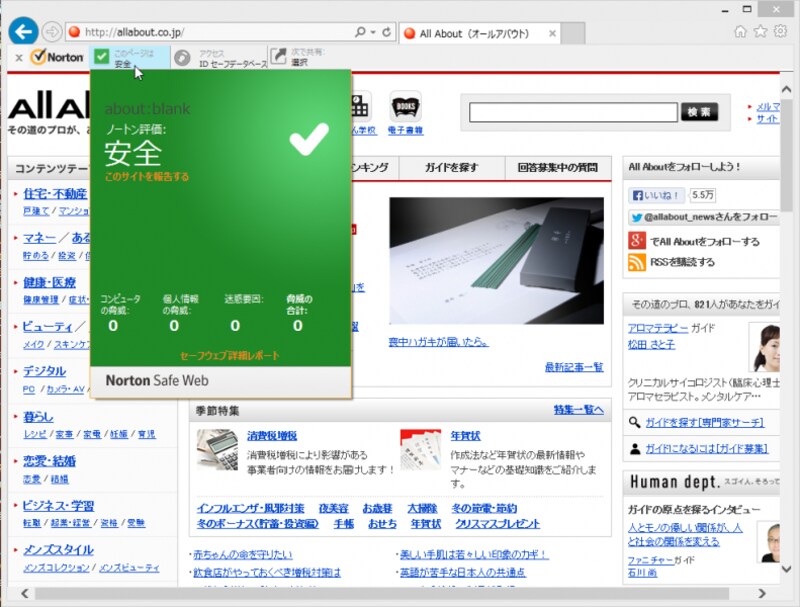The height and width of the screenshot is (607, 800).
Task: Click the 検索 search button
Action: coord(699,112)
